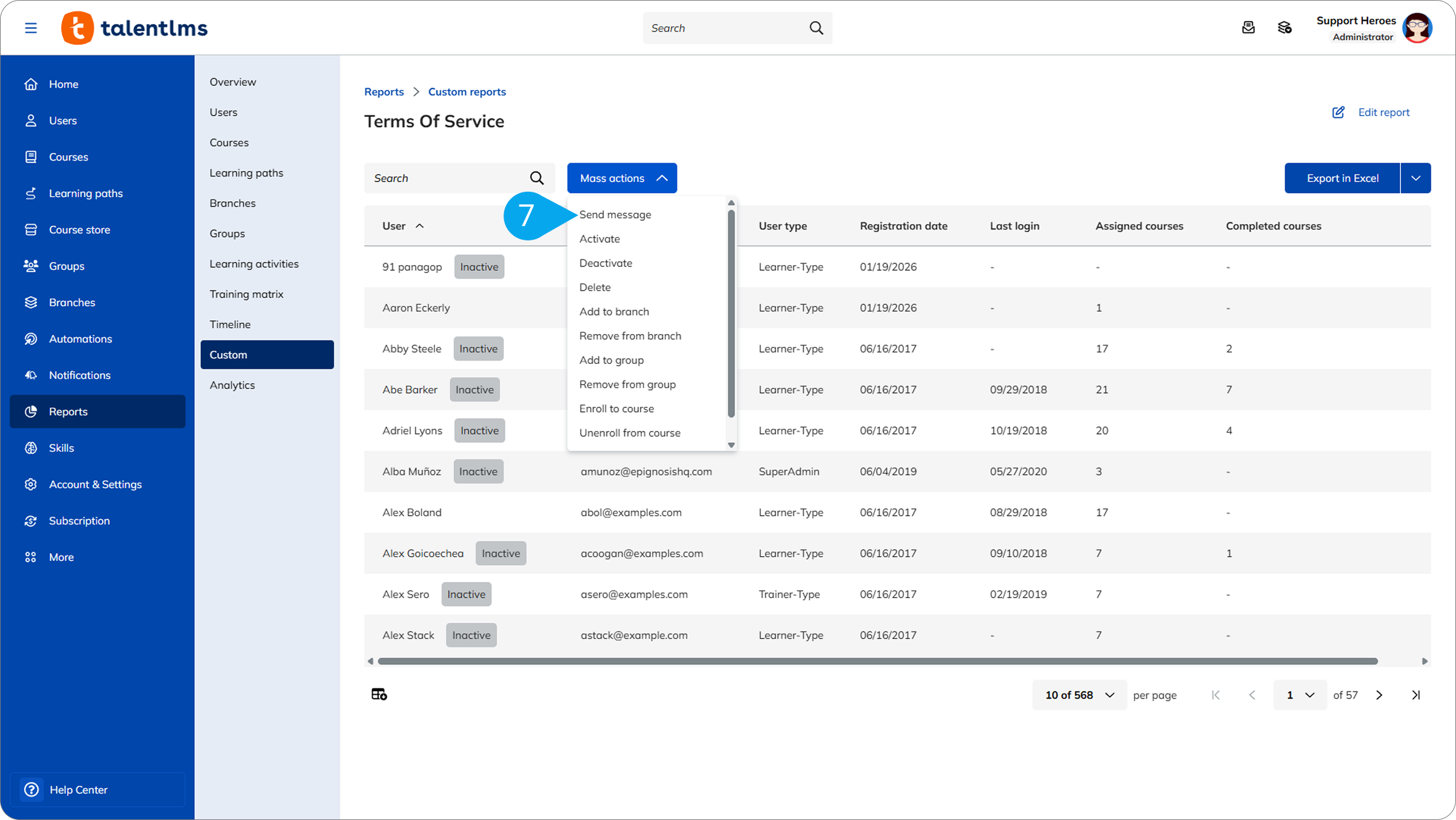This screenshot has width=1456, height=820.
Task: Follow the Custom reports breadcrumb link
Action: 467,92
